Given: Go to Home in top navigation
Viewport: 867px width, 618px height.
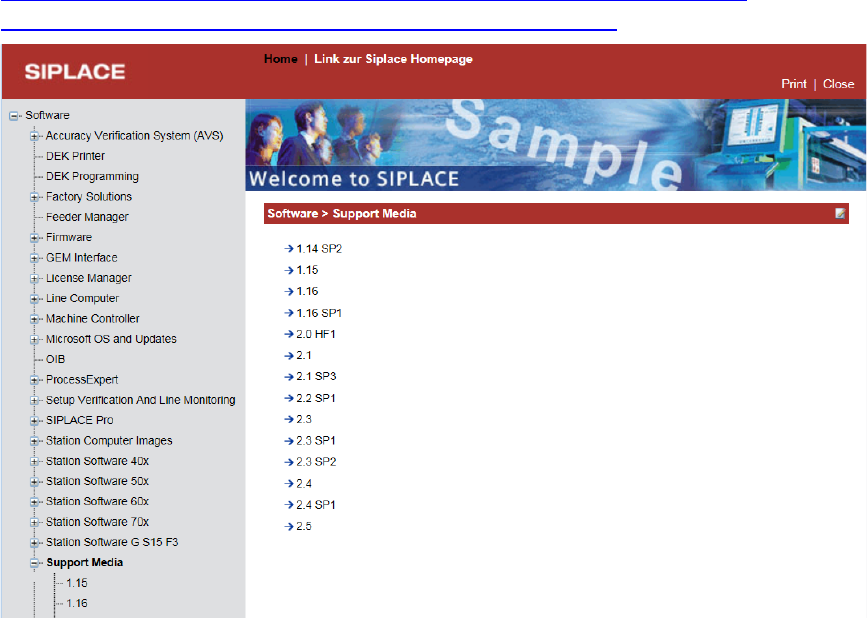Looking at the screenshot, I should 280,59.
